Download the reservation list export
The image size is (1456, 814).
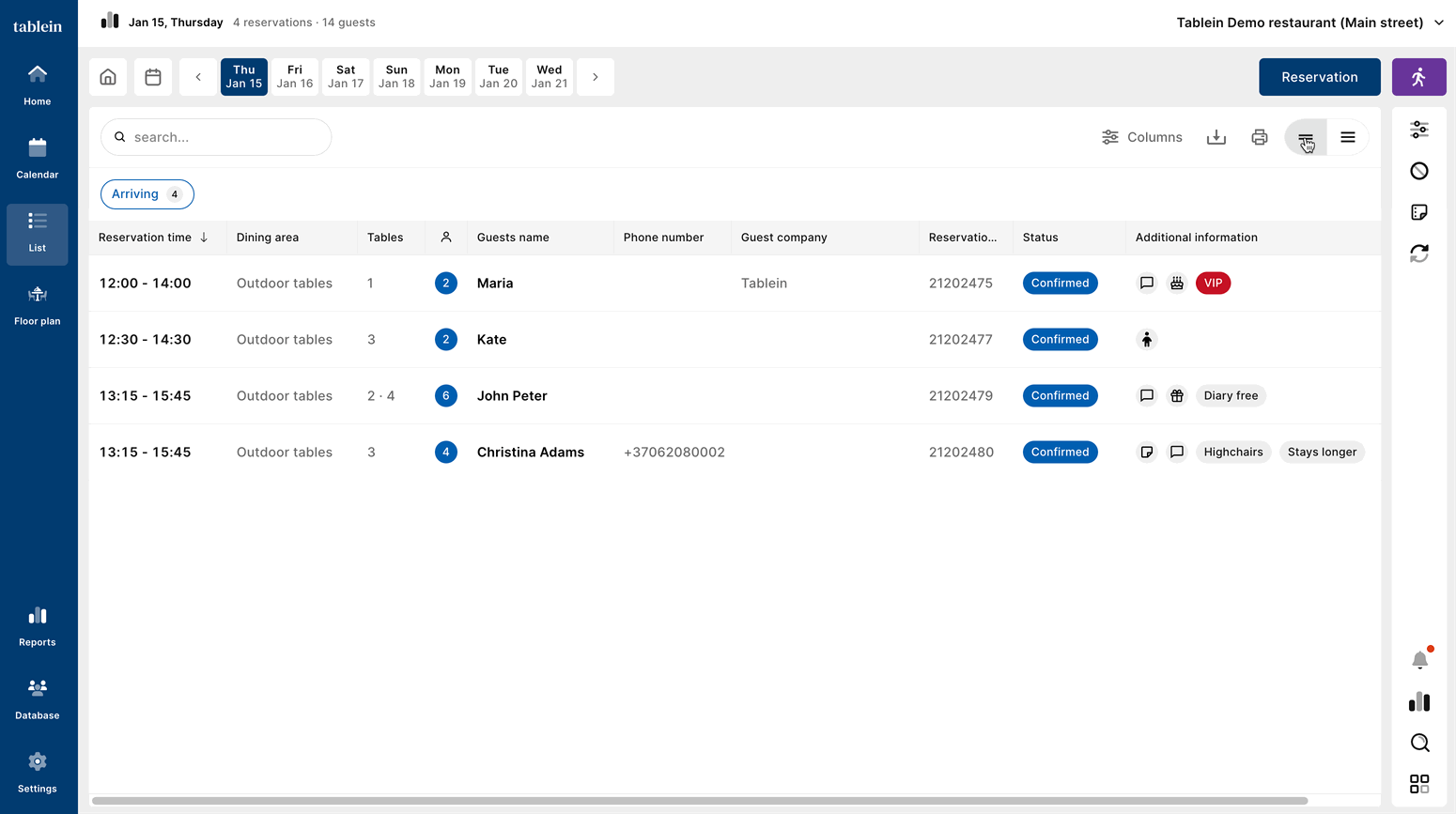coord(1216,137)
